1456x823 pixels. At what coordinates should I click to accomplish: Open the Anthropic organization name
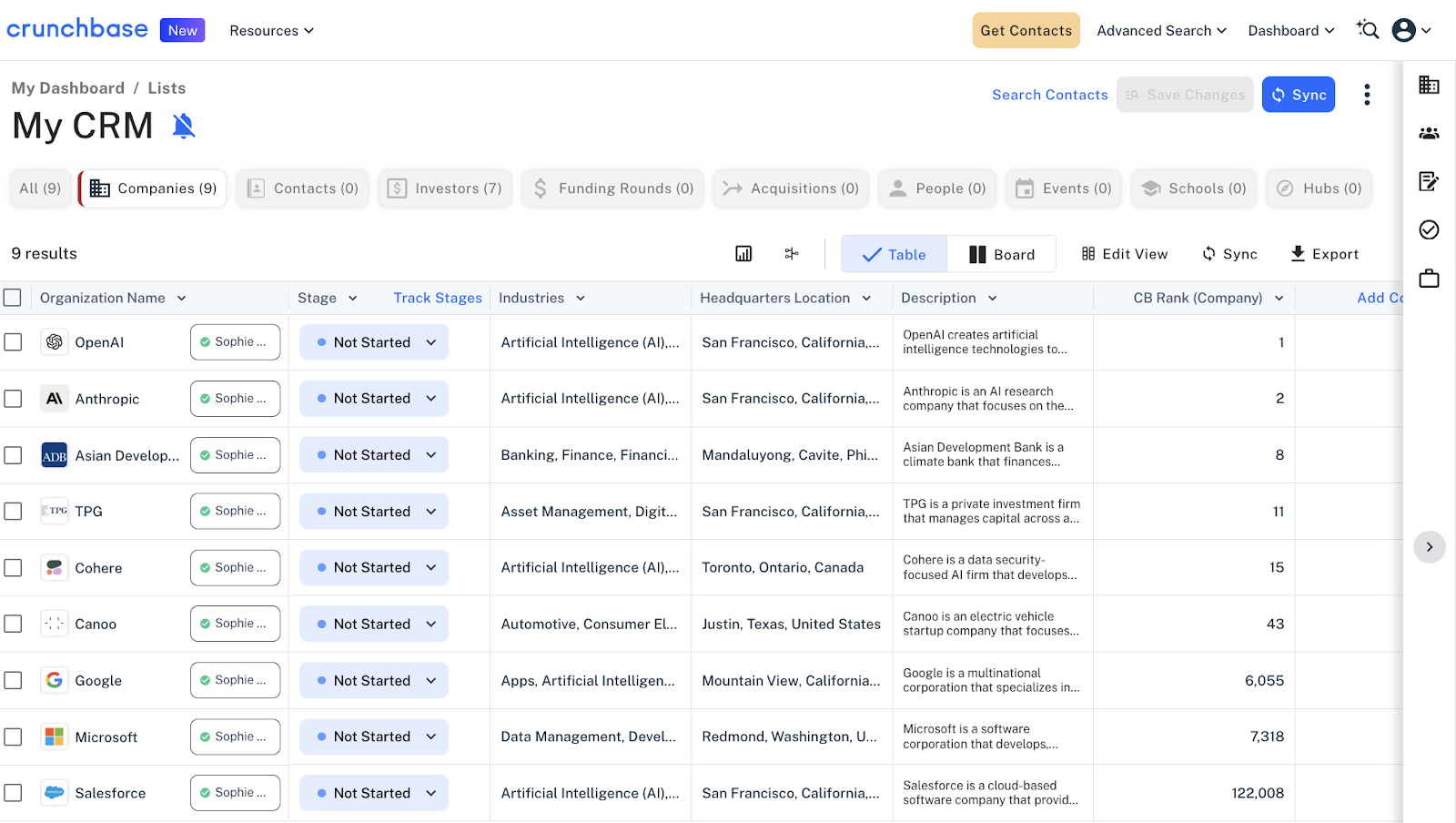[x=107, y=399]
